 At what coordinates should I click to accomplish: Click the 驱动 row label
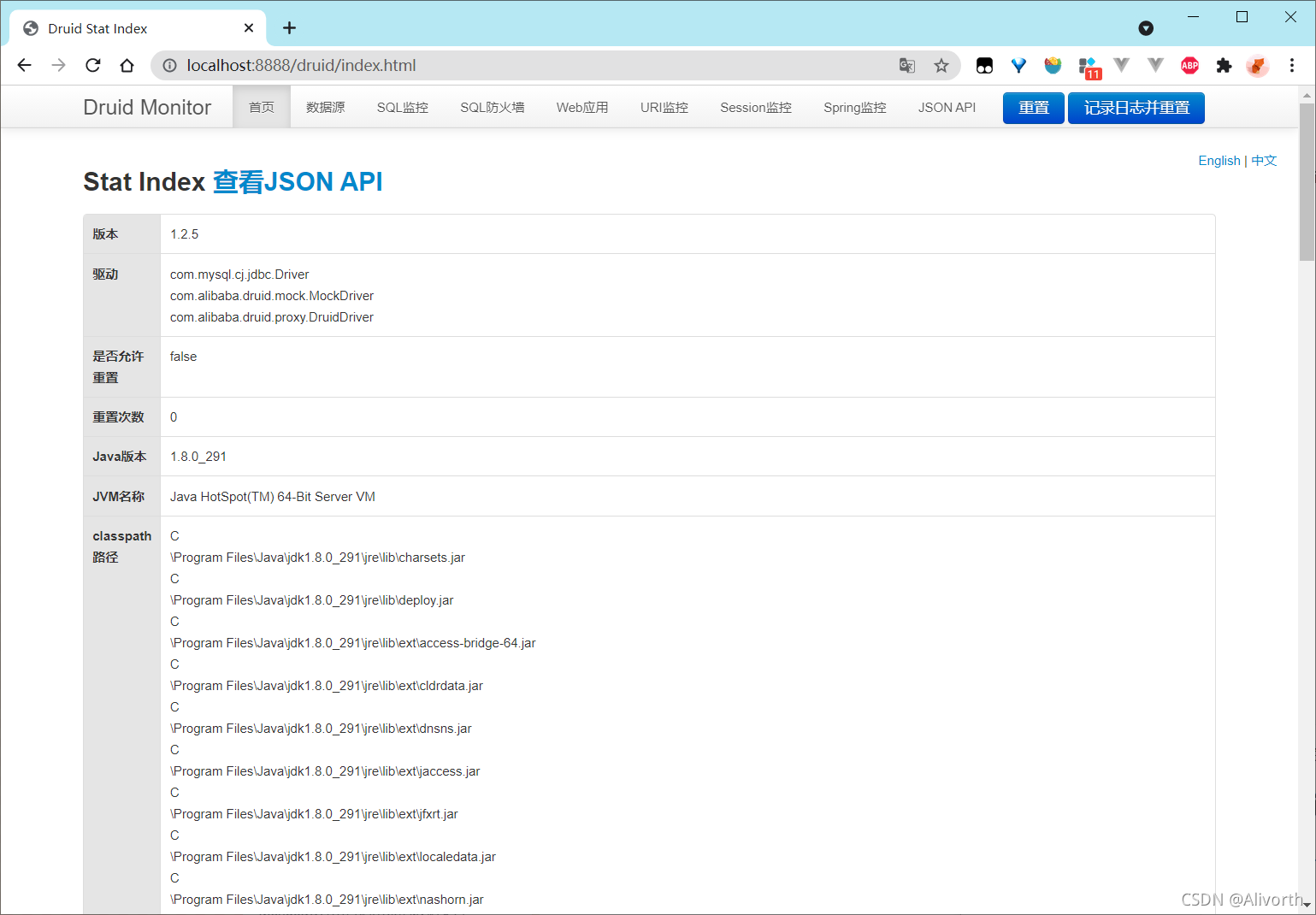(105, 274)
